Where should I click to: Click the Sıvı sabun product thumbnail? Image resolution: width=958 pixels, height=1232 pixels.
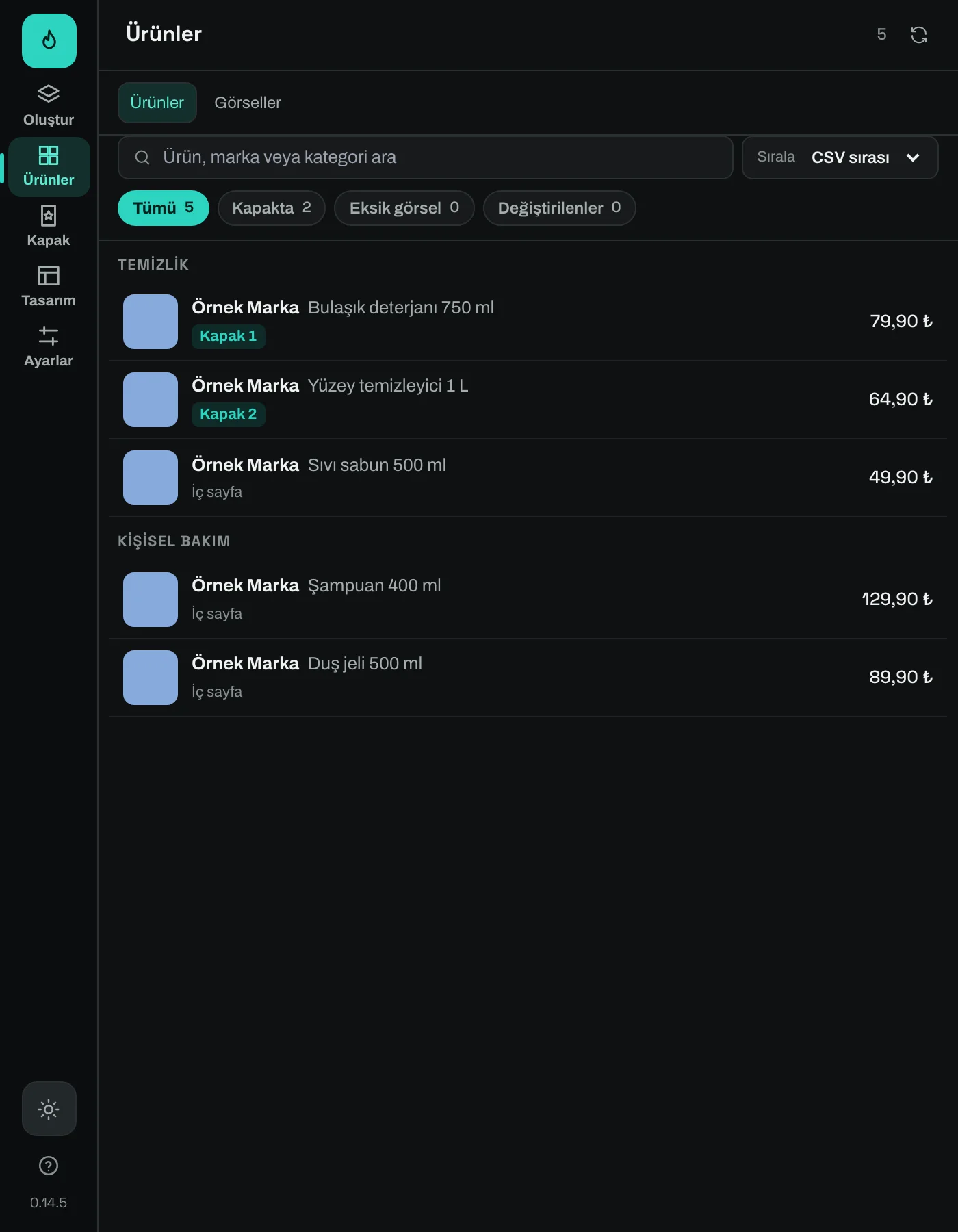[x=151, y=478]
